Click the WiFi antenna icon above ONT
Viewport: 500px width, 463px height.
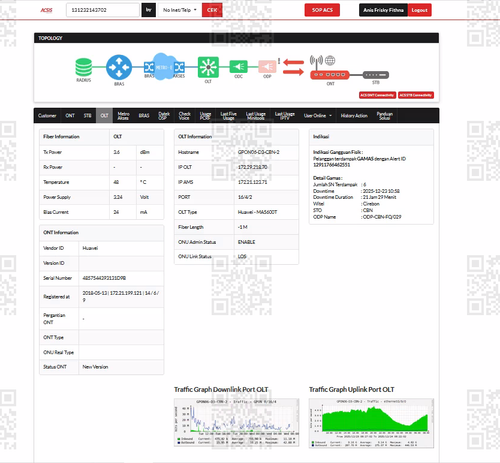(x=316, y=60)
